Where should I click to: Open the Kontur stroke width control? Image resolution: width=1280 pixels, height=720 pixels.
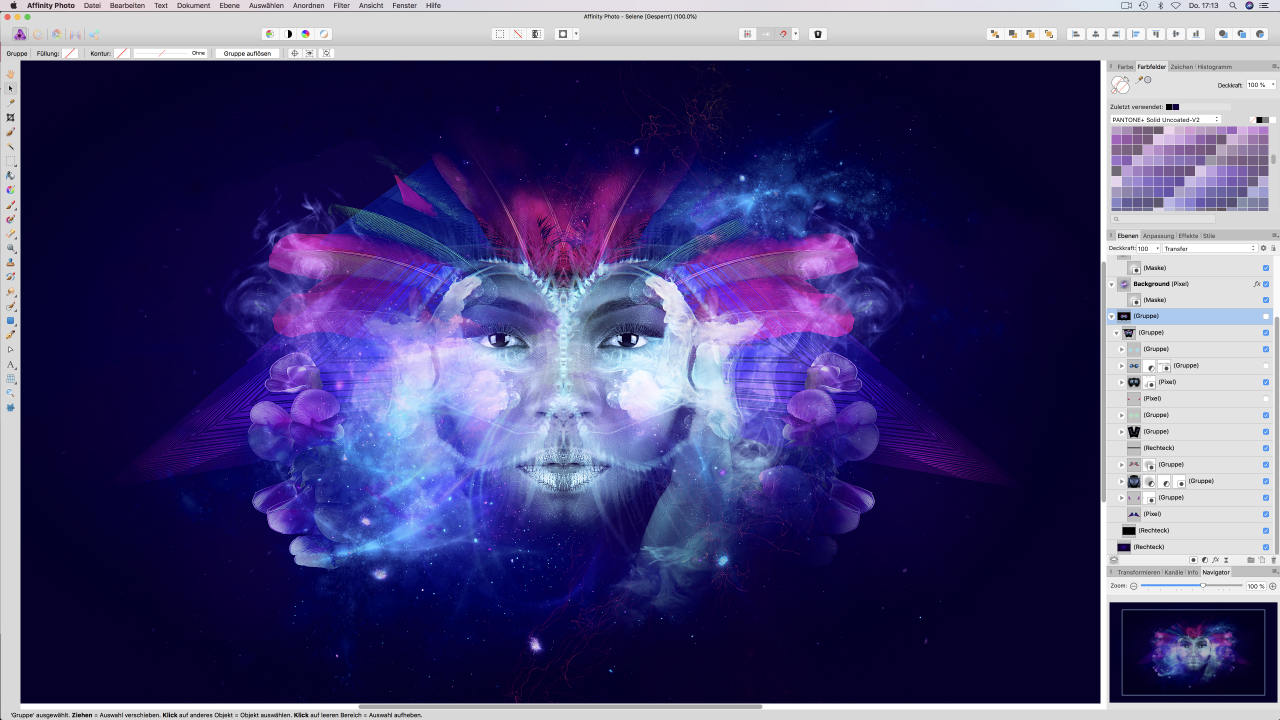click(170, 53)
